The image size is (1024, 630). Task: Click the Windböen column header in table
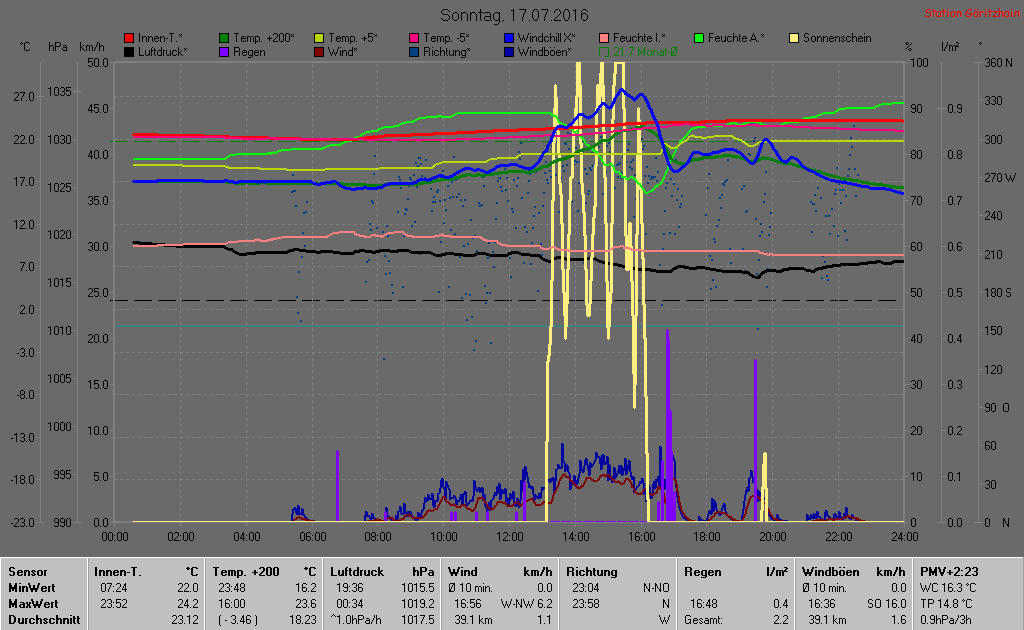pyautogui.click(x=830, y=572)
